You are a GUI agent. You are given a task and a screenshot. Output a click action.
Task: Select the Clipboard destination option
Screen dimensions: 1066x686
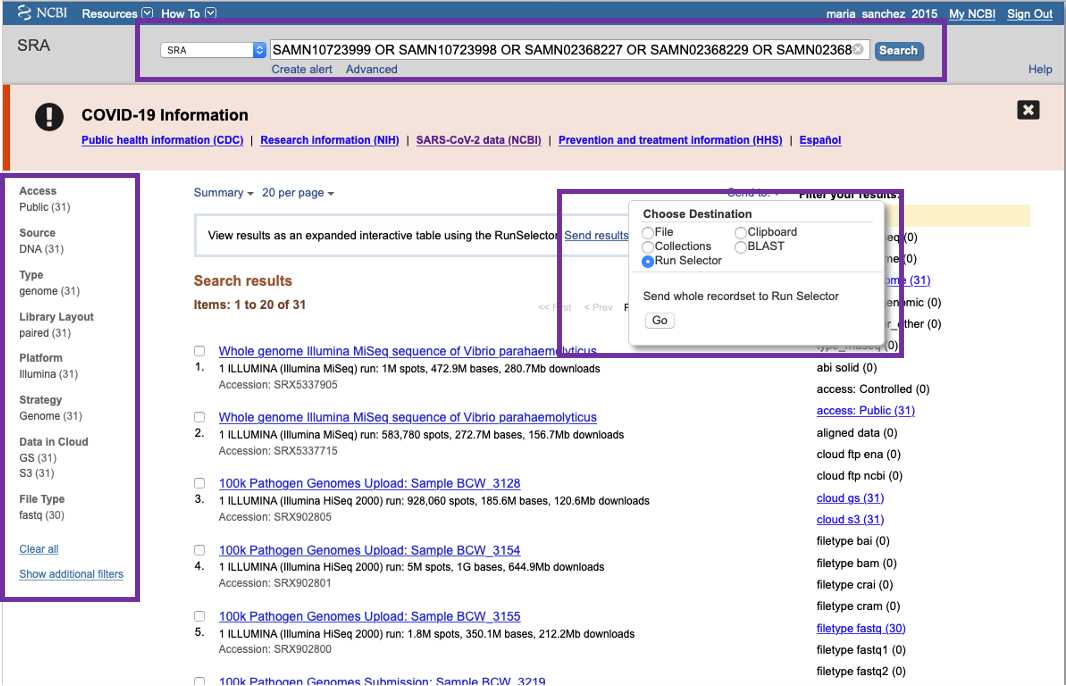pyautogui.click(x=741, y=233)
